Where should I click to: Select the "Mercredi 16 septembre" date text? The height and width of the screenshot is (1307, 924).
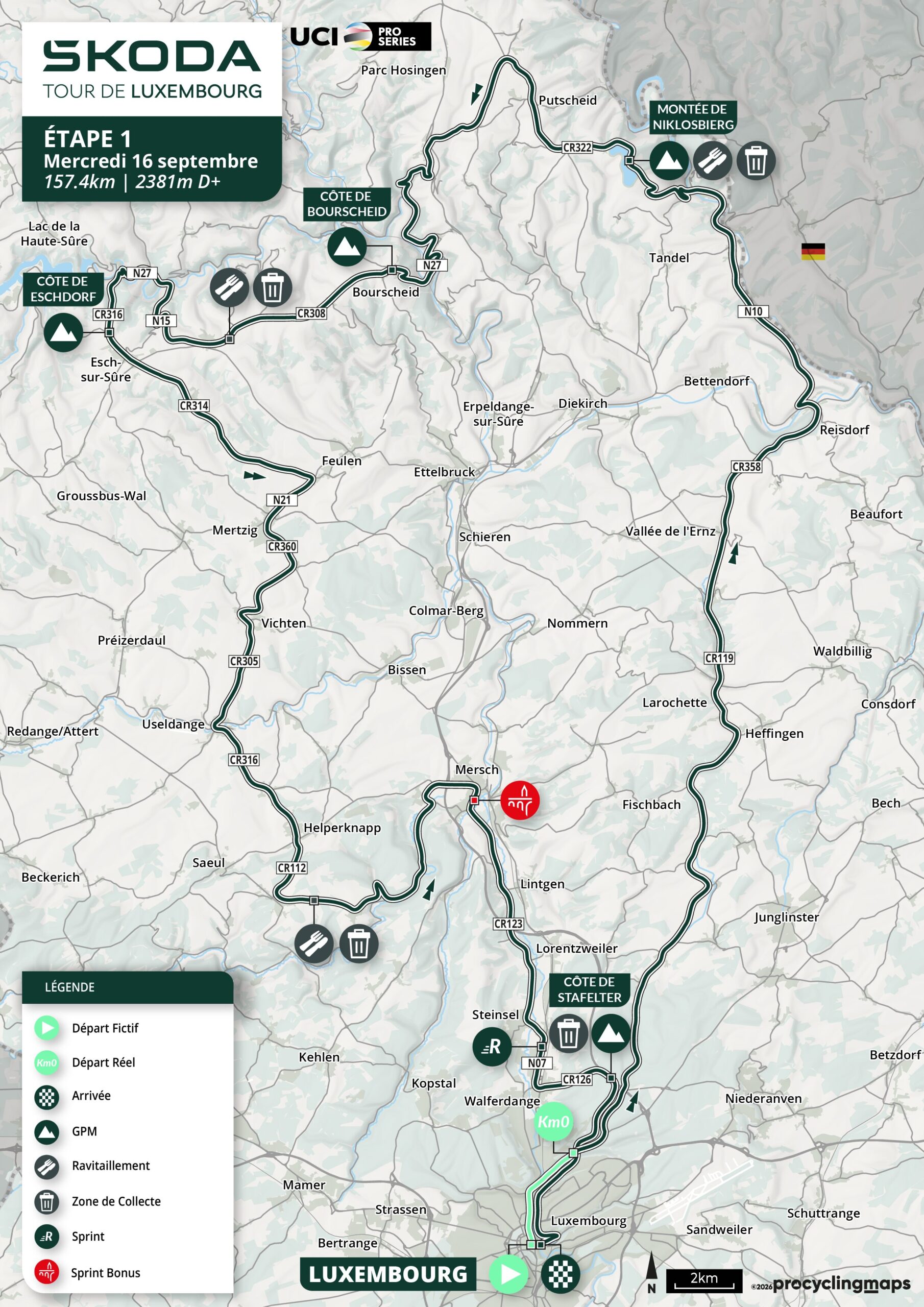click(x=151, y=161)
